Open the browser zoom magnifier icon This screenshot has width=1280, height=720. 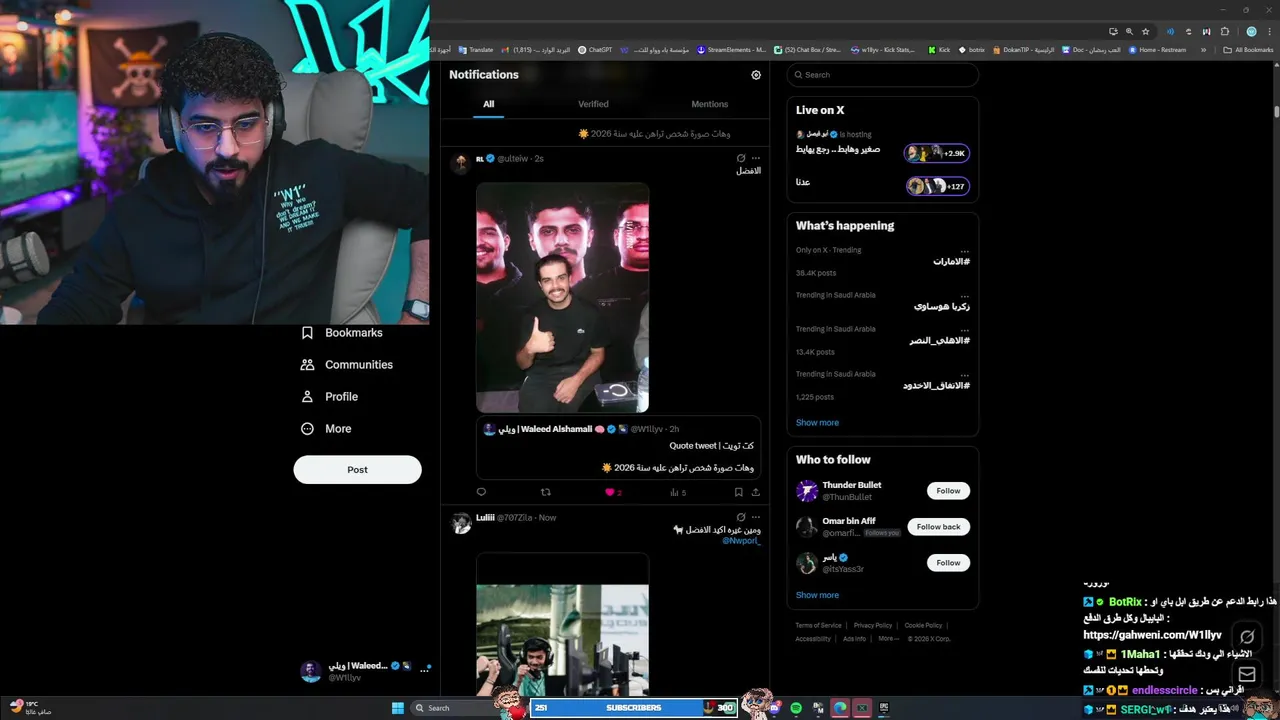pos(1129,31)
